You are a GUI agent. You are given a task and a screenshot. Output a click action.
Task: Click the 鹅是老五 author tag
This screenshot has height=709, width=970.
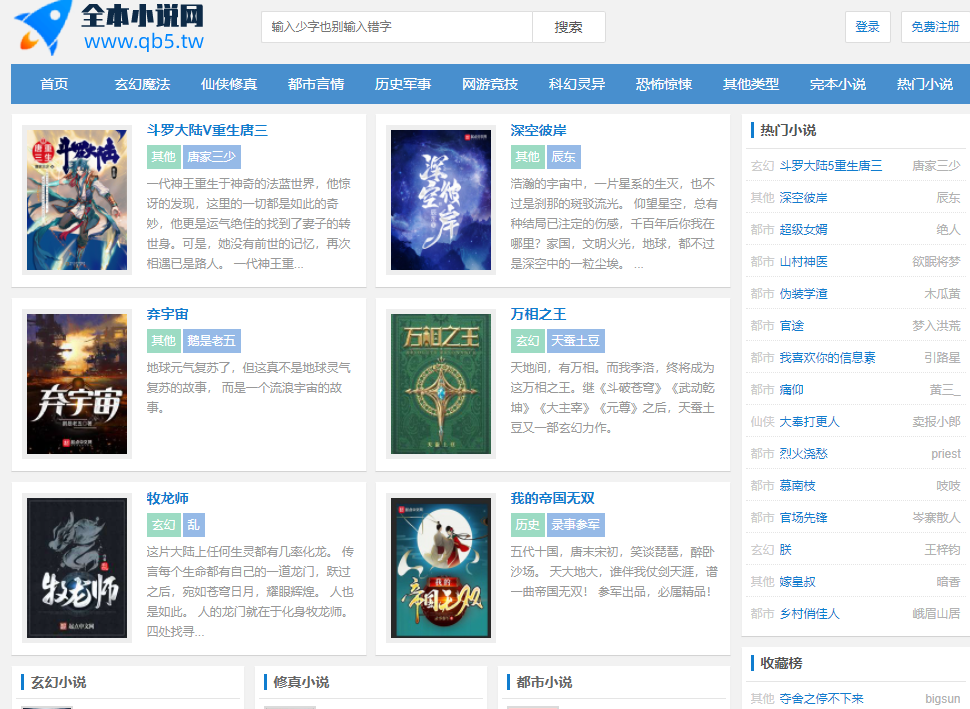point(212,341)
